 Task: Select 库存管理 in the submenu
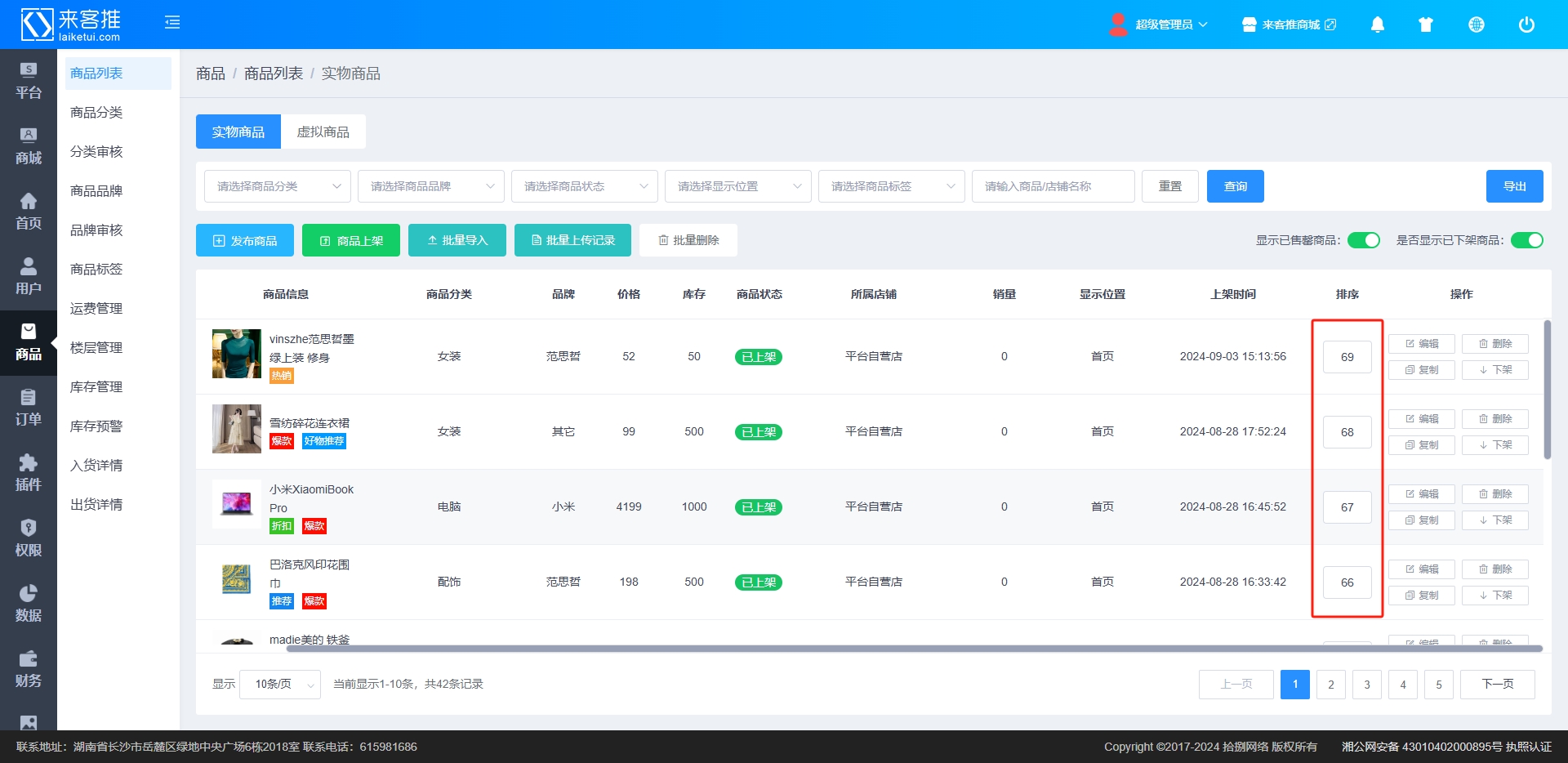pyautogui.click(x=96, y=386)
